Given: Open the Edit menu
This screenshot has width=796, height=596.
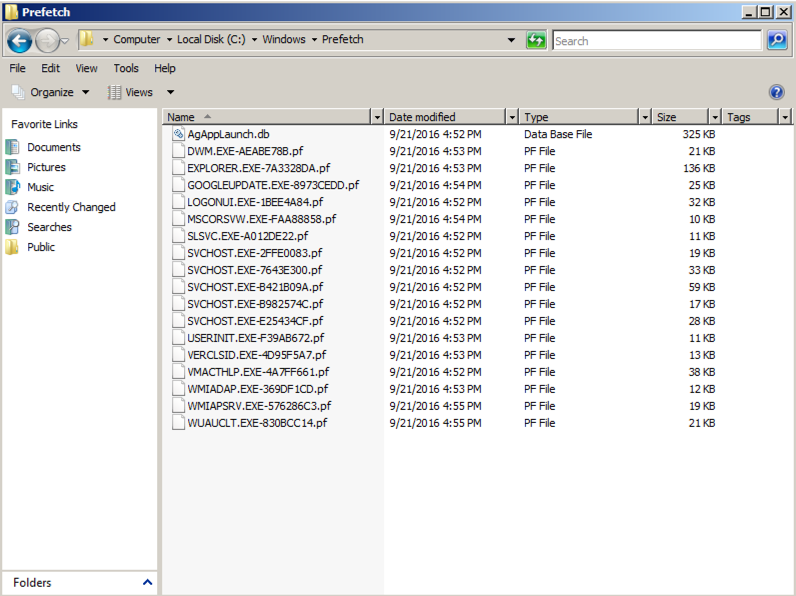Looking at the screenshot, I should coord(50,68).
